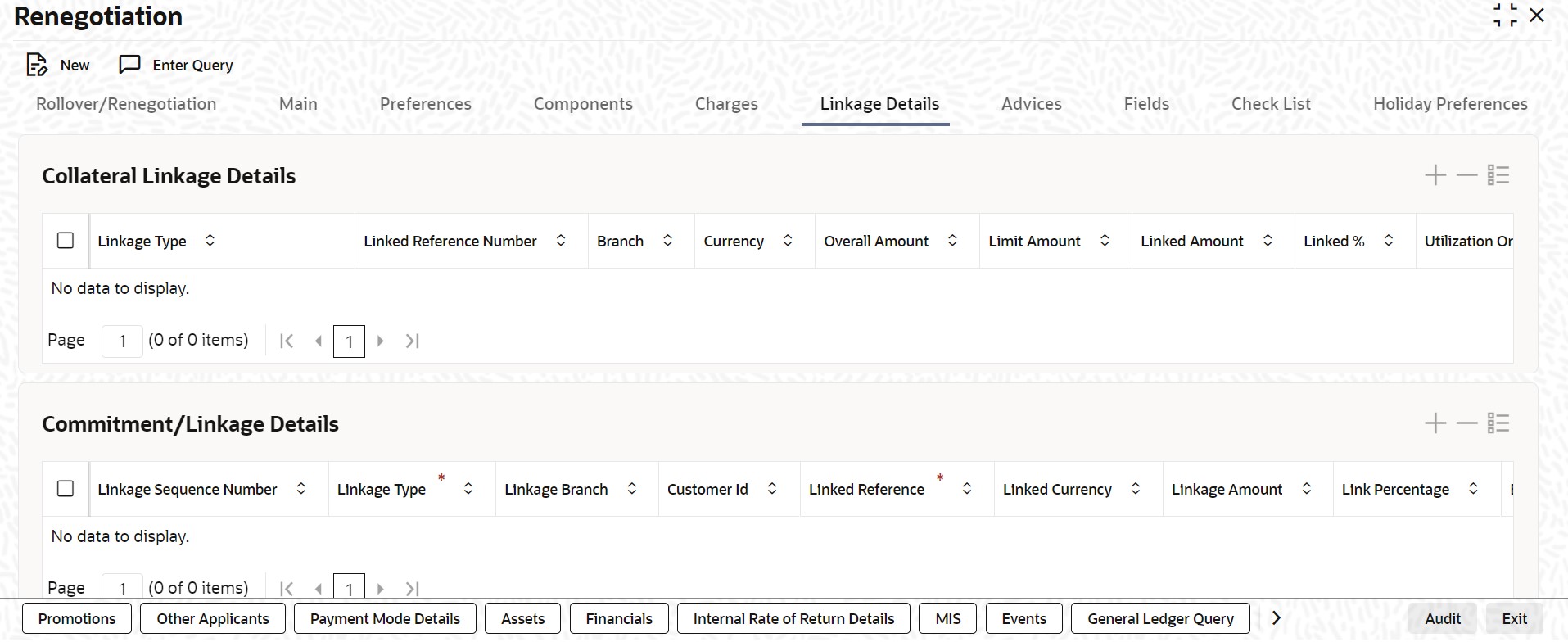1568x642 pixels.
Task: Go to first page of Commitment table
Action: click(287, 589)
